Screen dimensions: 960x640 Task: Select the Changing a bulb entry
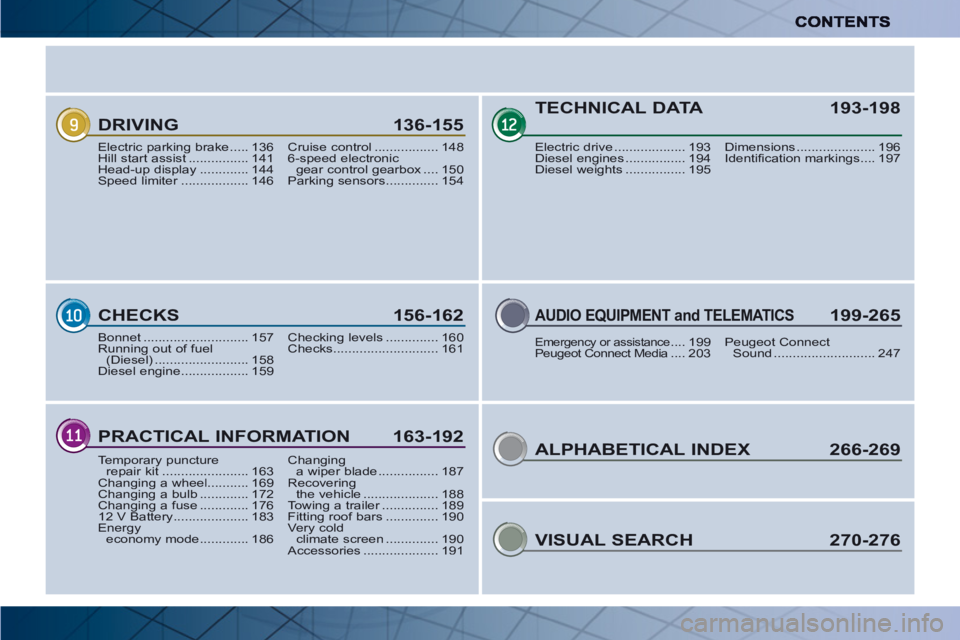(x=186, y=494)
